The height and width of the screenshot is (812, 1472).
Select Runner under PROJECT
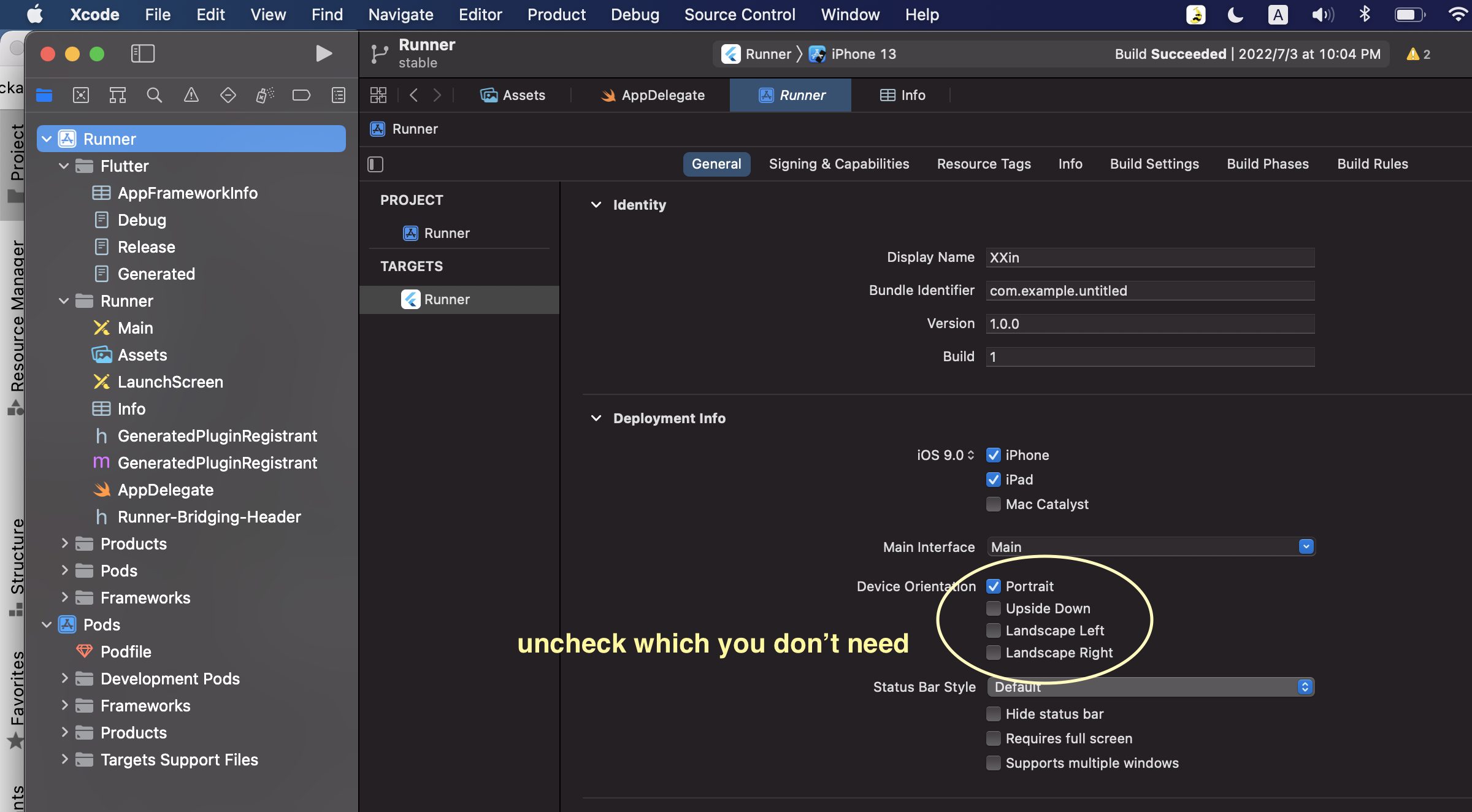[x=437, y=233]
